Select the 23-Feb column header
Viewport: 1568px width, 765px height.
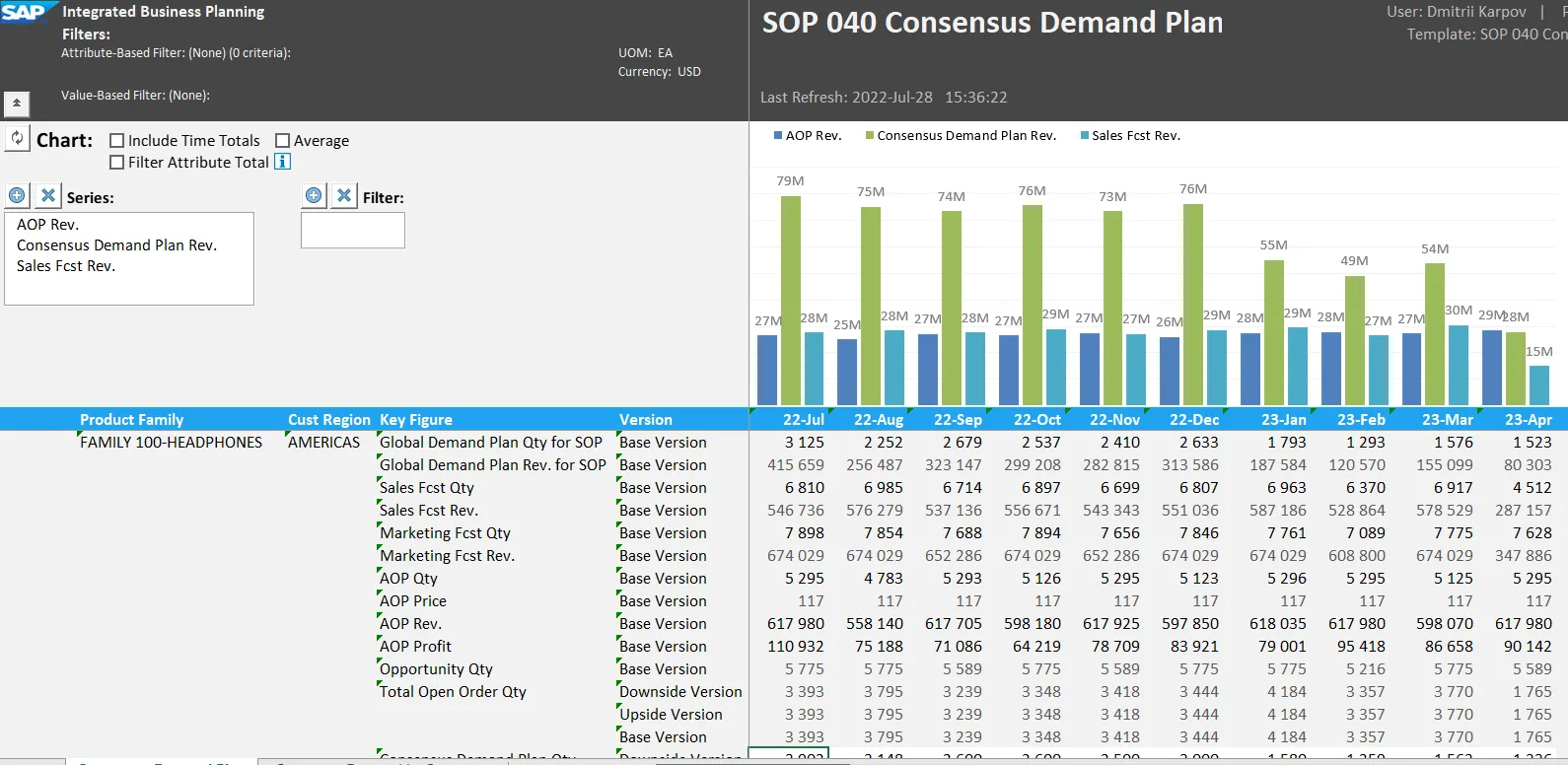pos(1361,419)
